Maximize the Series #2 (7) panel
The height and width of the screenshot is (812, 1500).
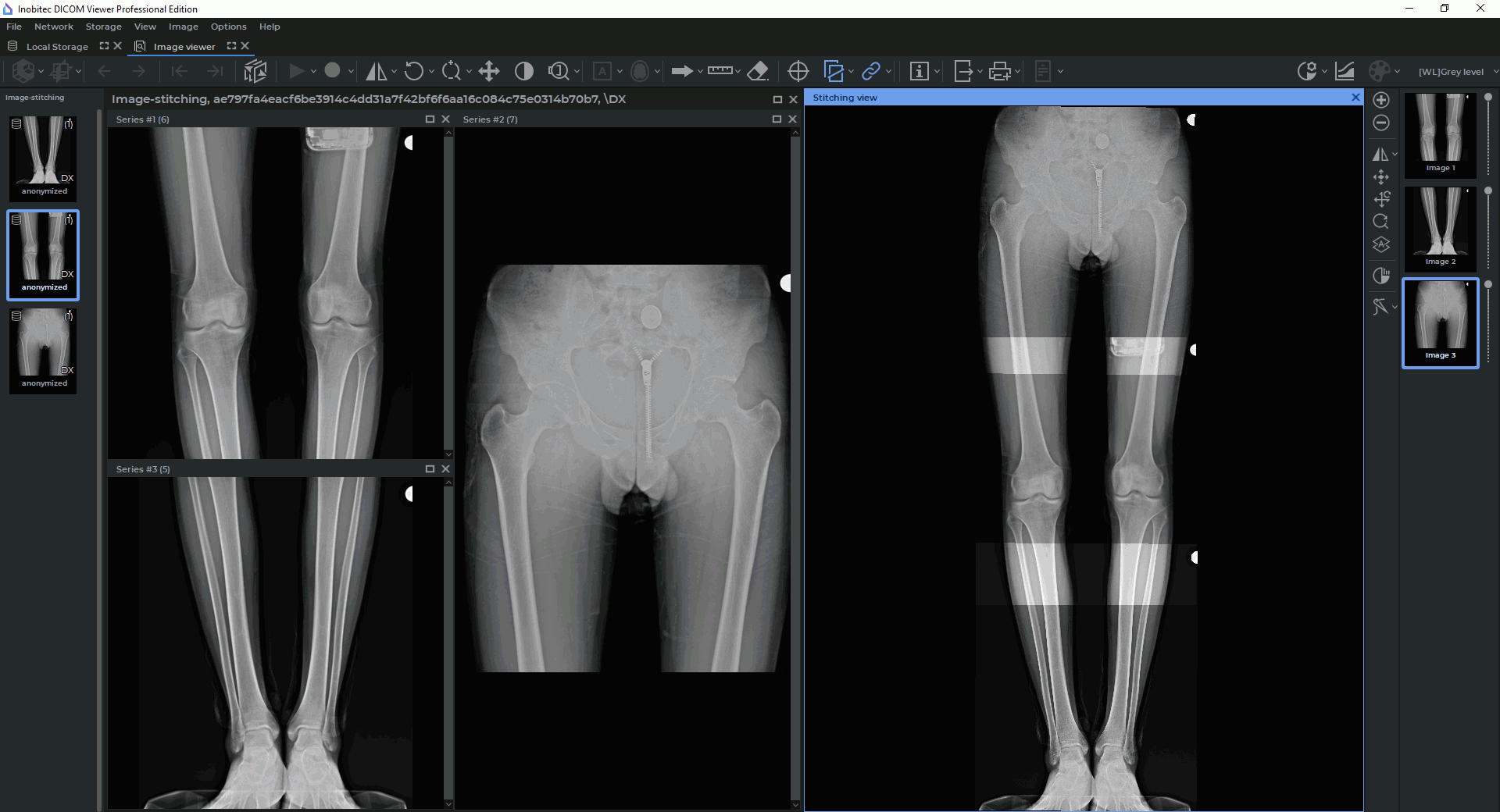point(777,119)
